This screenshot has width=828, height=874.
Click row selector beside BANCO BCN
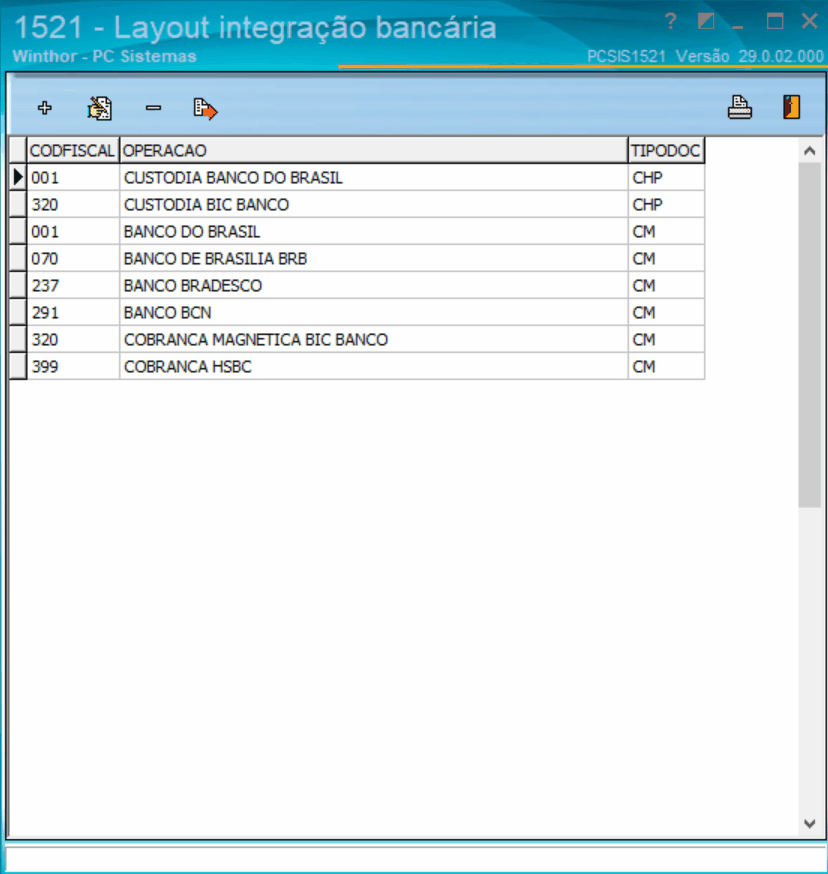(18, 313)
